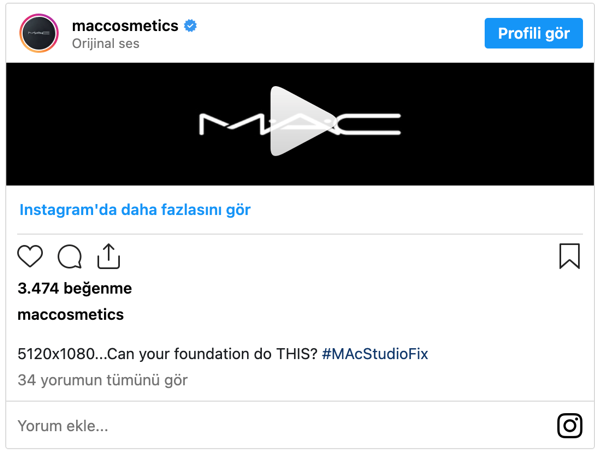
Task: Click the maccosmetics username in the header
Action: tap(125, 25)
